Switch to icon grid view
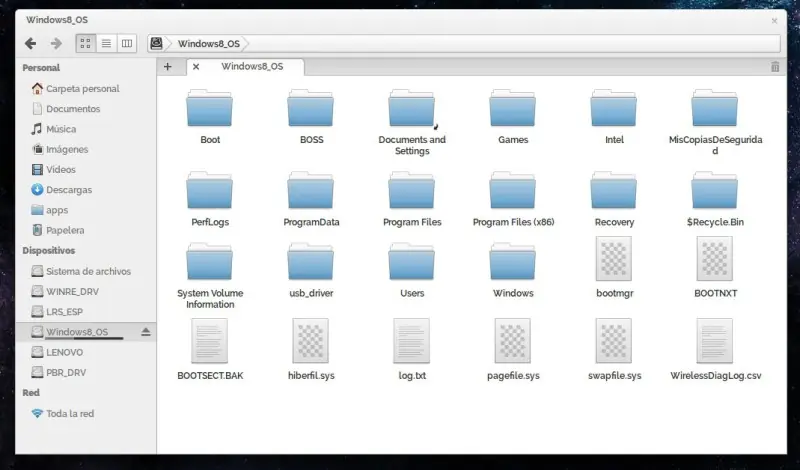Viewport: 800px width, 470px height. click(x=86, y=43)
